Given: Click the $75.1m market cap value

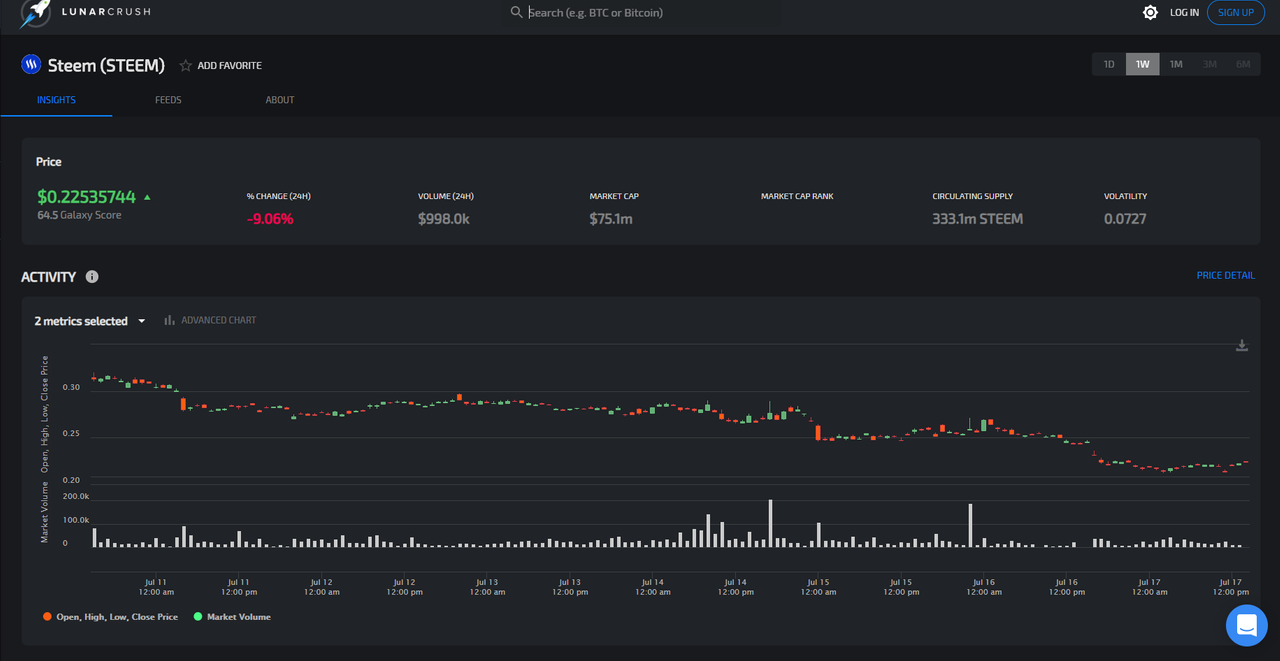Looking at the screenshot, I should (611, 219).
